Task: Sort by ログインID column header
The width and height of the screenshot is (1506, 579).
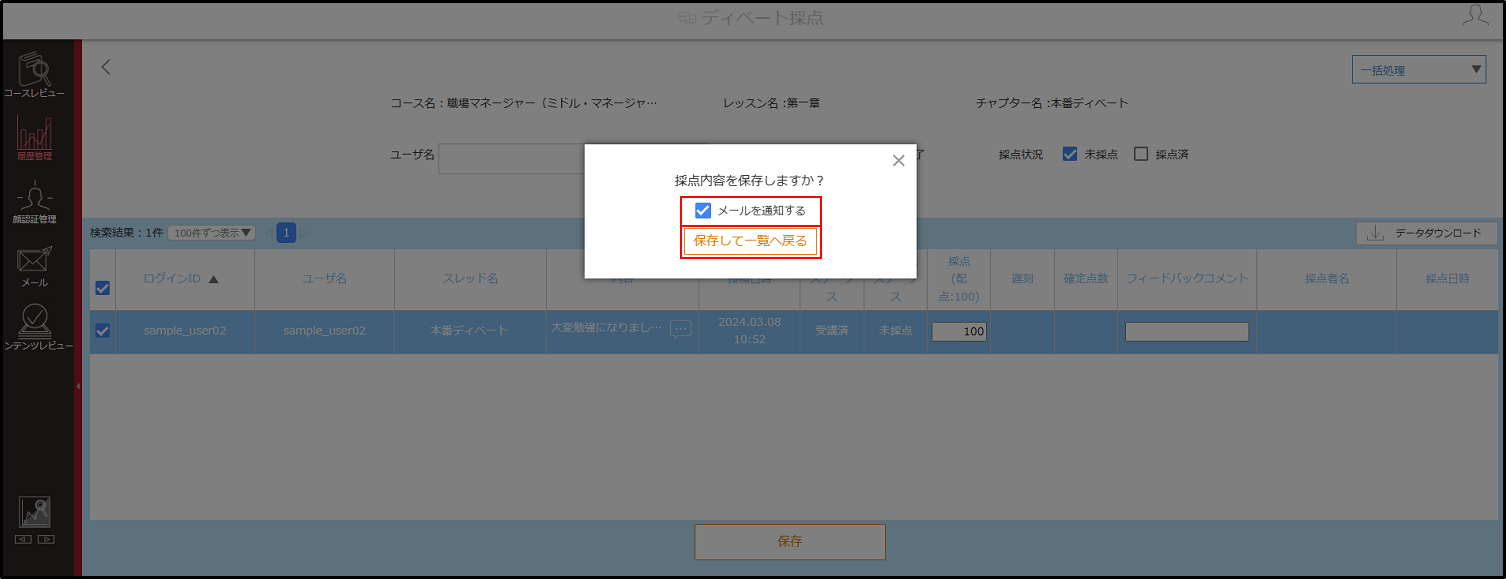Action: [x=185, y=279]
